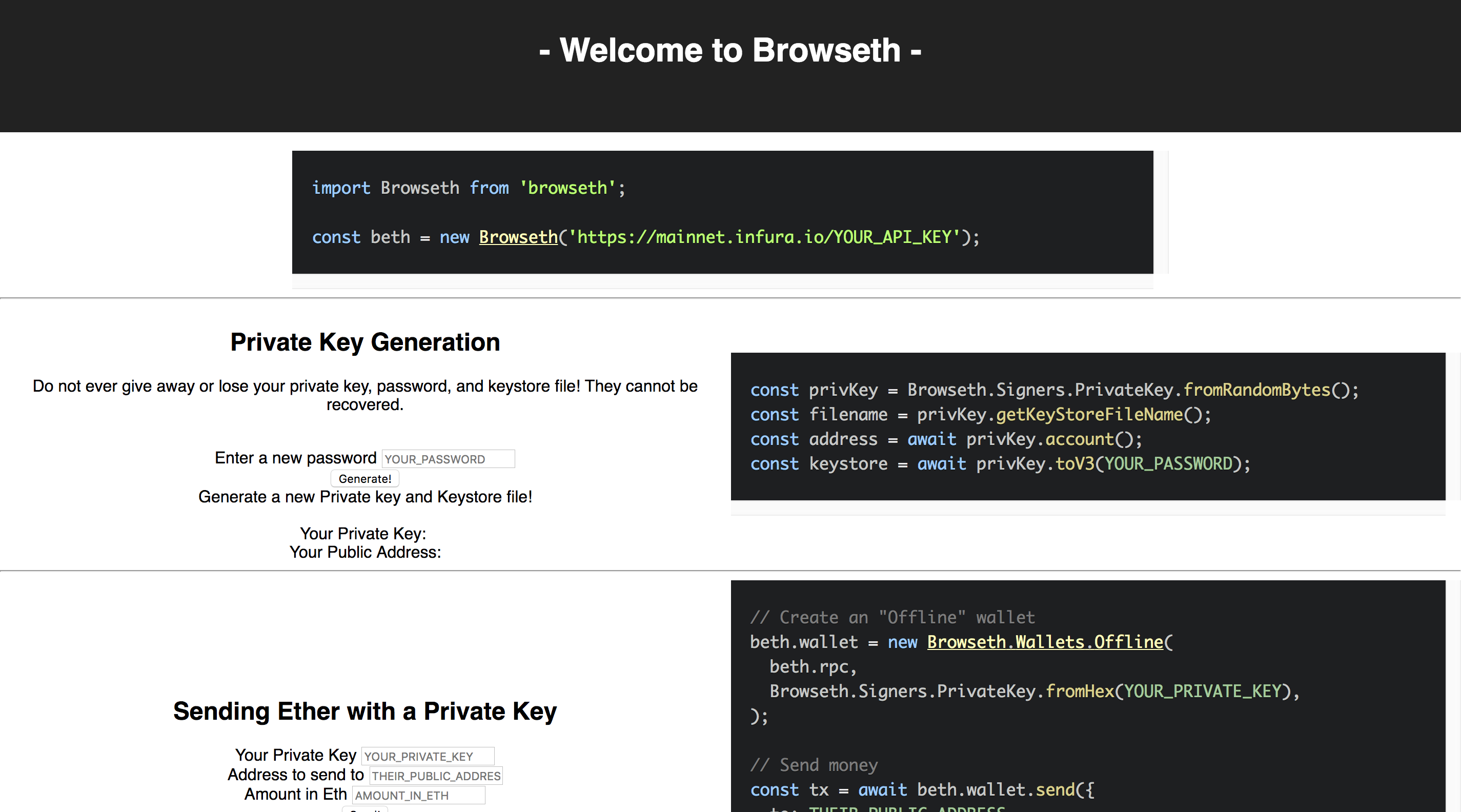Click getKeyStoreName in the code block
This screenshot has height=812, width=1461.
[x=1089, y=415]
